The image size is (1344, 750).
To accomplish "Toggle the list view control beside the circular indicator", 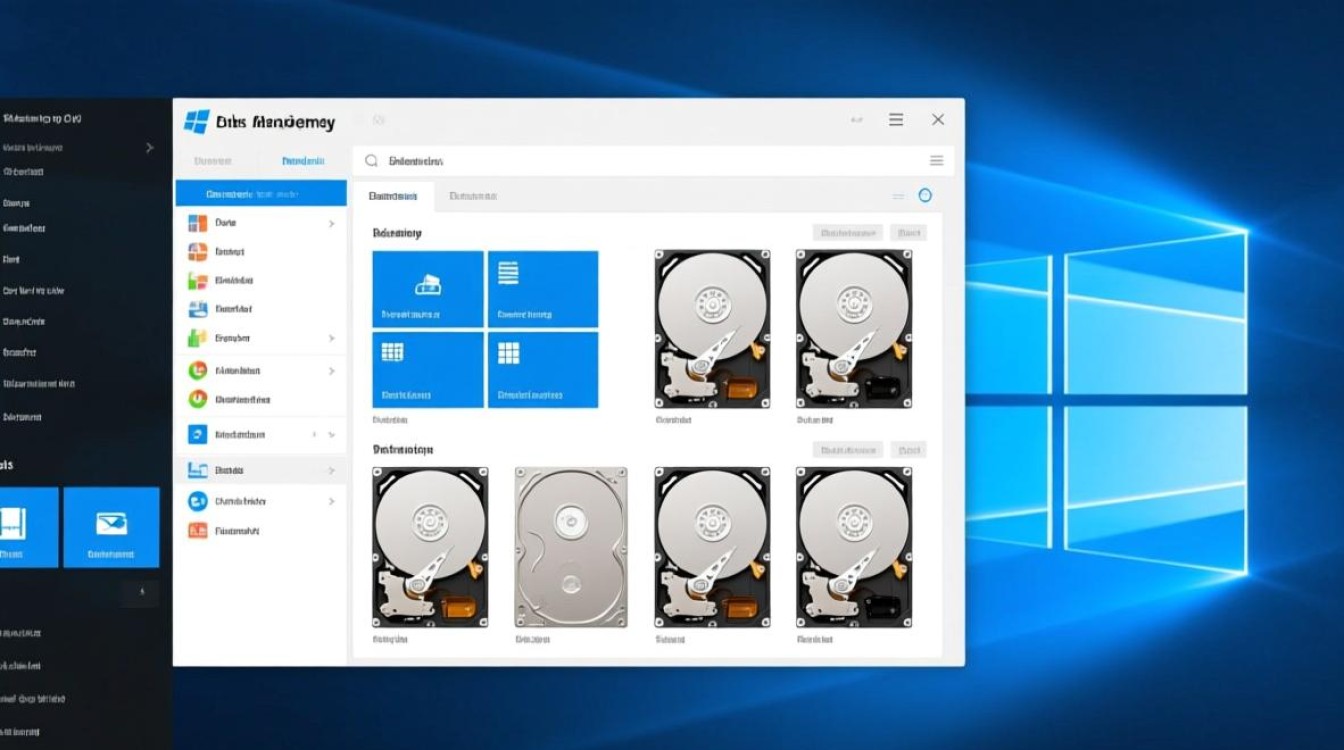I will pos(898,195).
